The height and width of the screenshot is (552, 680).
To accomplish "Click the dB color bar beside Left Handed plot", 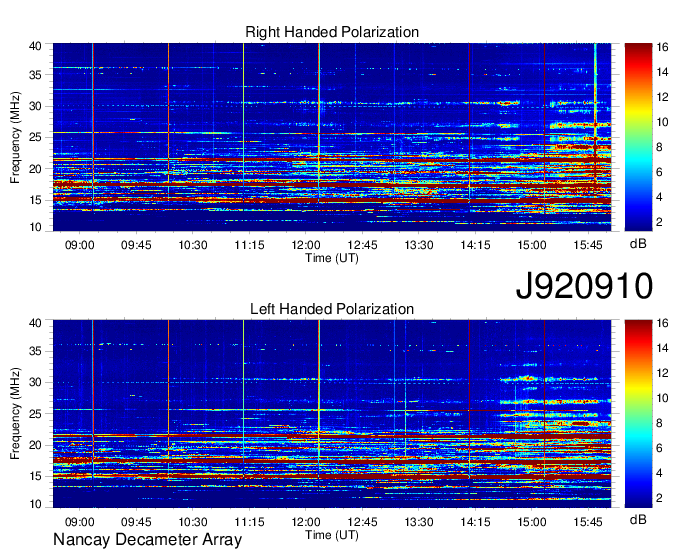I will point(638,414).
